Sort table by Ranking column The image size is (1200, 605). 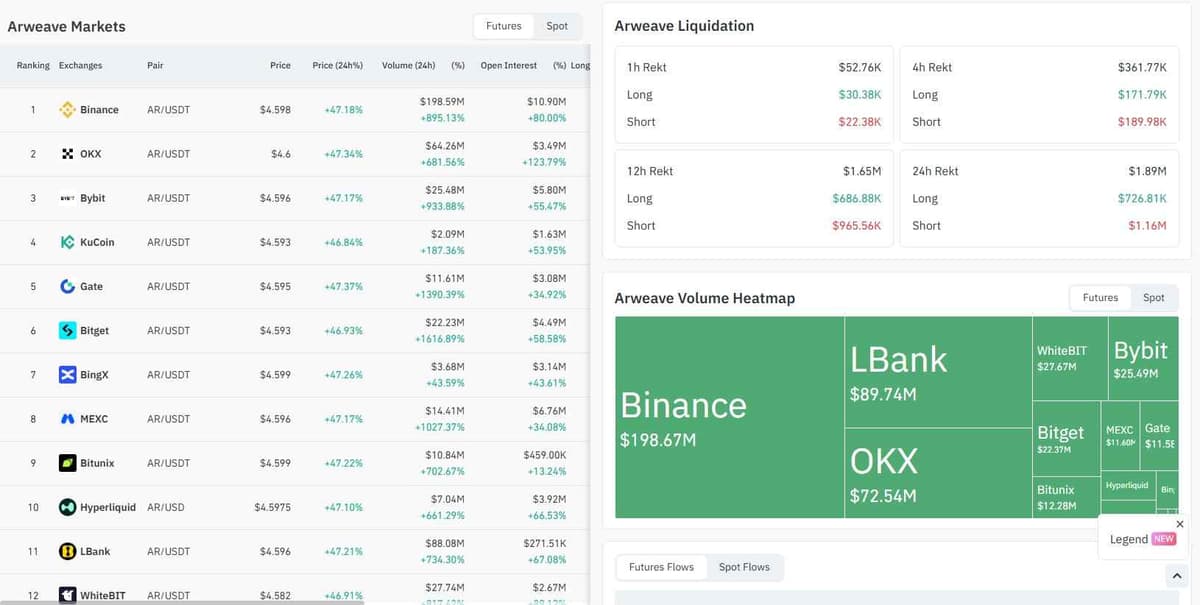pos(33,66)
